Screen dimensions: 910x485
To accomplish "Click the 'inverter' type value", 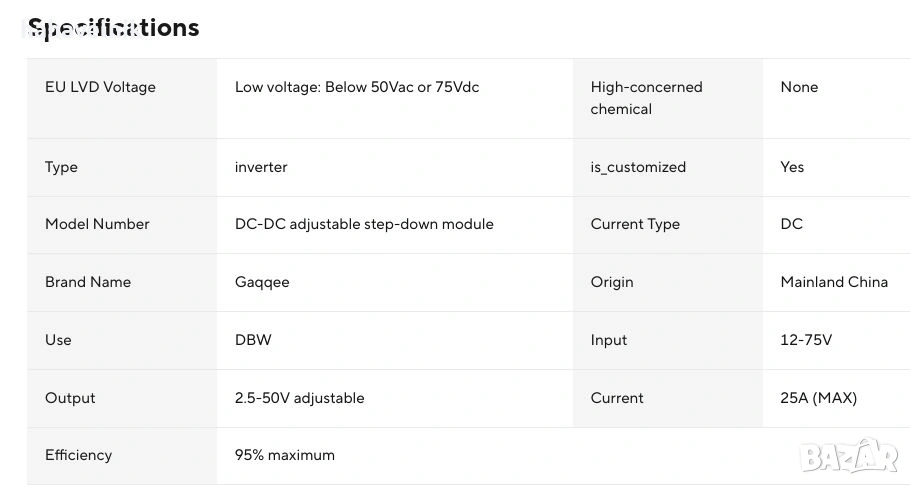I will 261,167.
